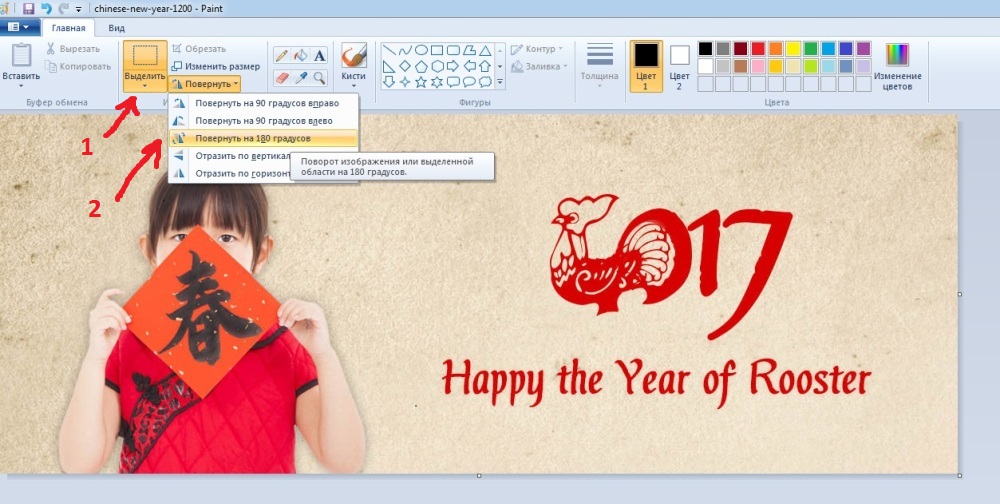Expand the Выделить selection dropdown arrow
Screen dimensions: 1000x504
145,87
